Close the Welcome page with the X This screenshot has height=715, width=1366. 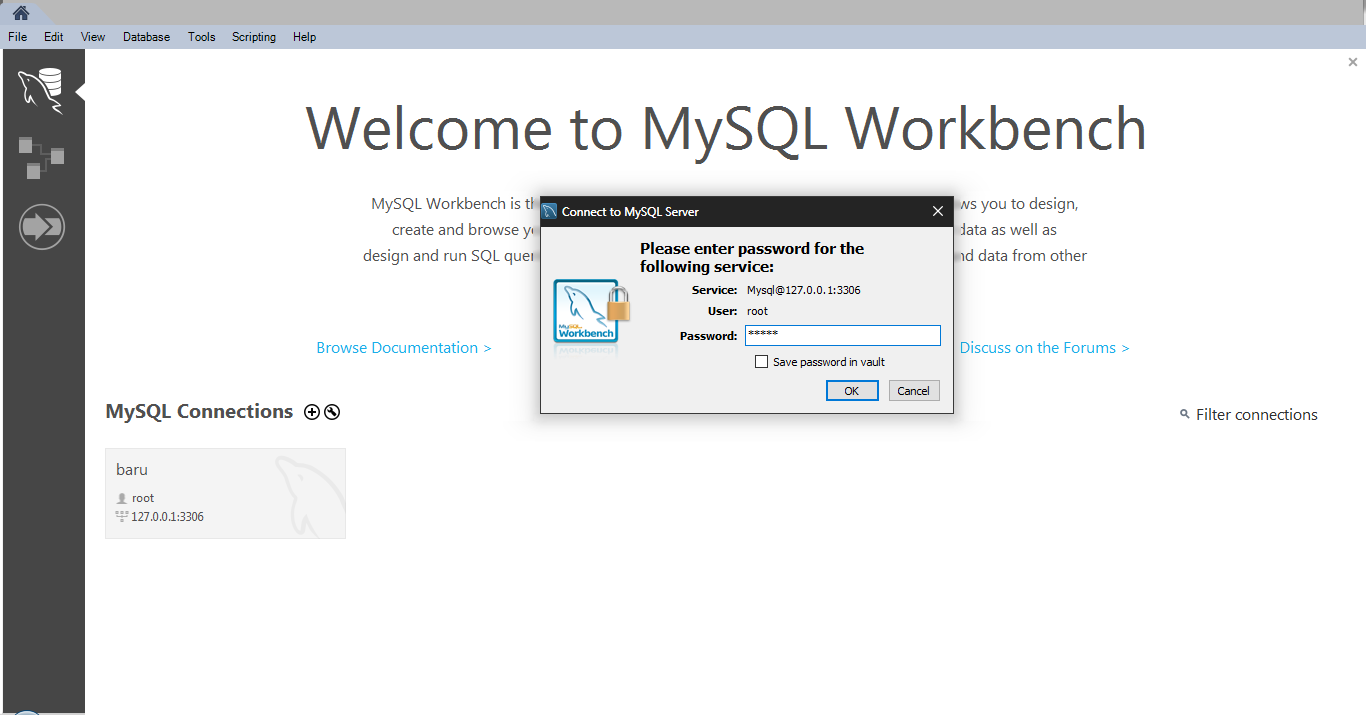[x=1353, y=62]
